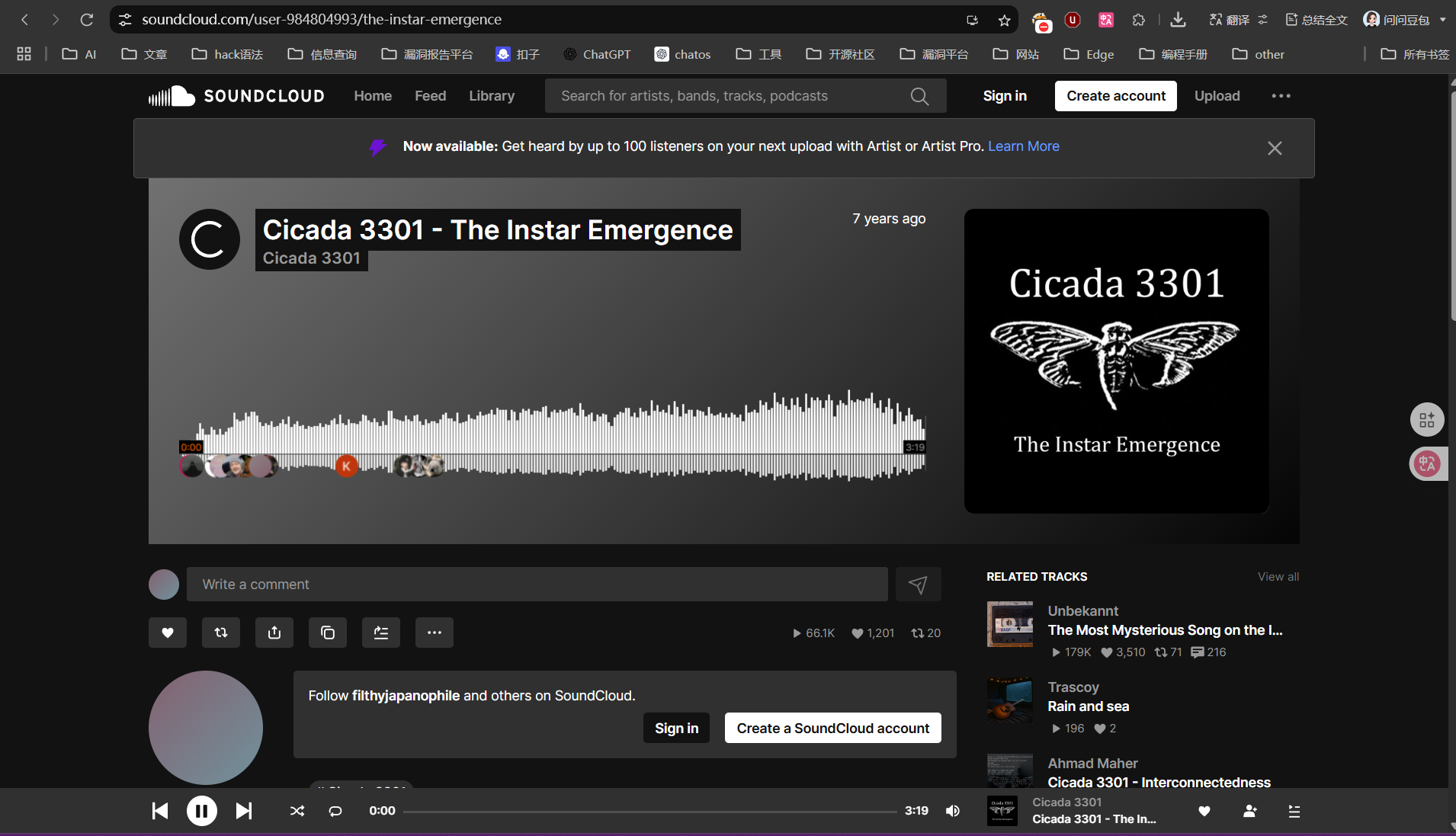Skip to the next track
Screen dimensions: 1456x836
(243, 811)
